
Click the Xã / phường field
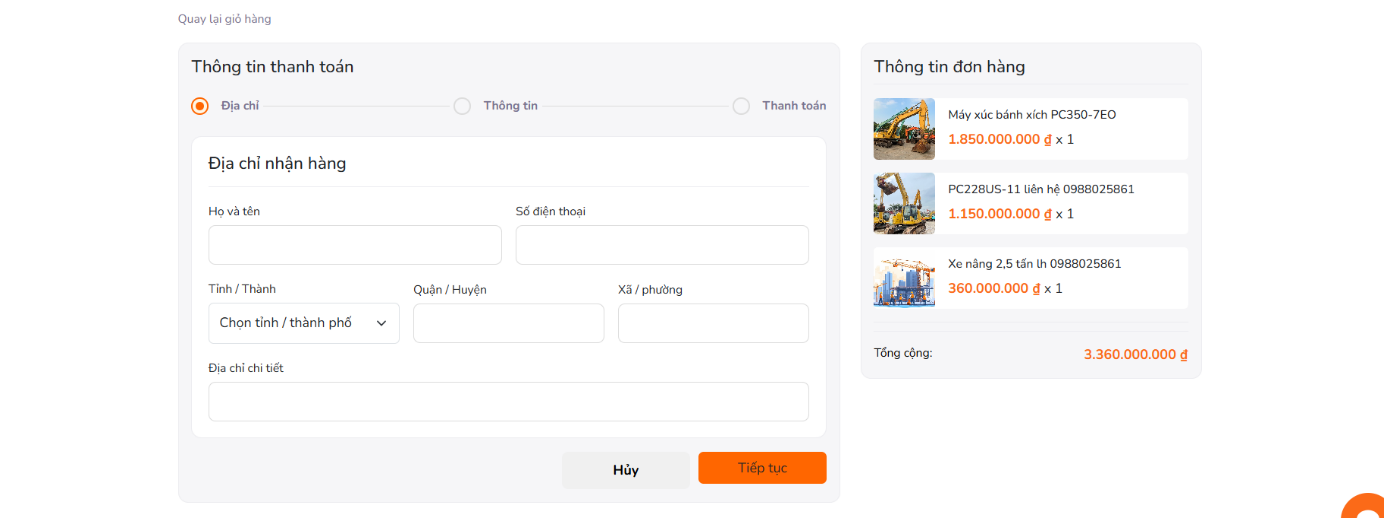[x=713, y=323]
